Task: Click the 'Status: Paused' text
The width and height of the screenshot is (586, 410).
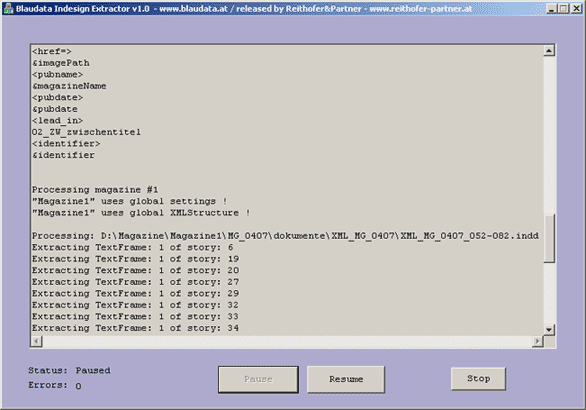Action: click(x=69, y=370)
